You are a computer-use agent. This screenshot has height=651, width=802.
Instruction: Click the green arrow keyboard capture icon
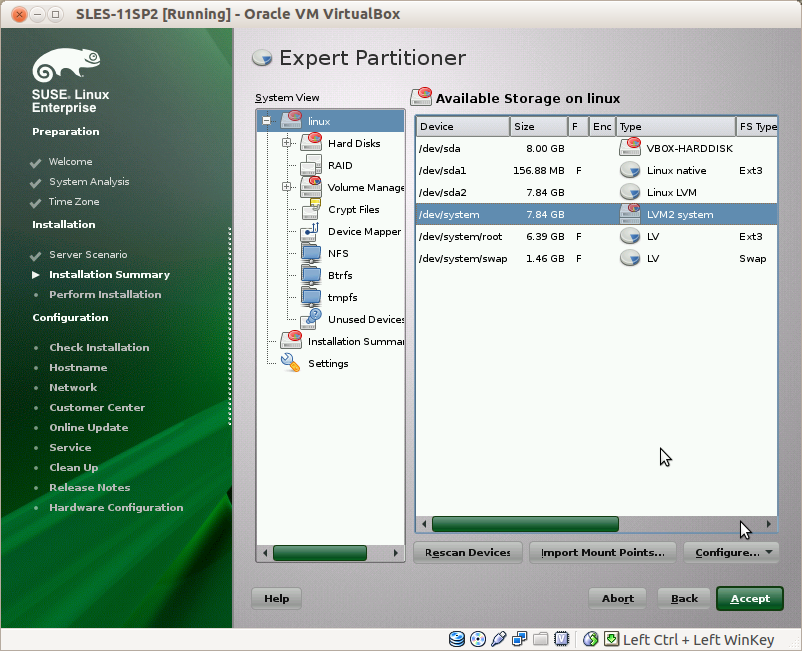611,639
